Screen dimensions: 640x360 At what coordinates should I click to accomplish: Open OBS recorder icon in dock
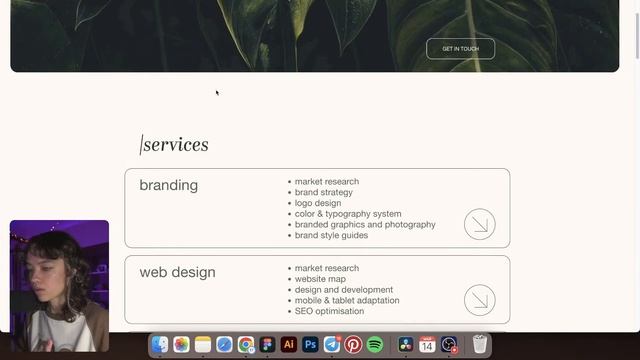click(449, 344)
